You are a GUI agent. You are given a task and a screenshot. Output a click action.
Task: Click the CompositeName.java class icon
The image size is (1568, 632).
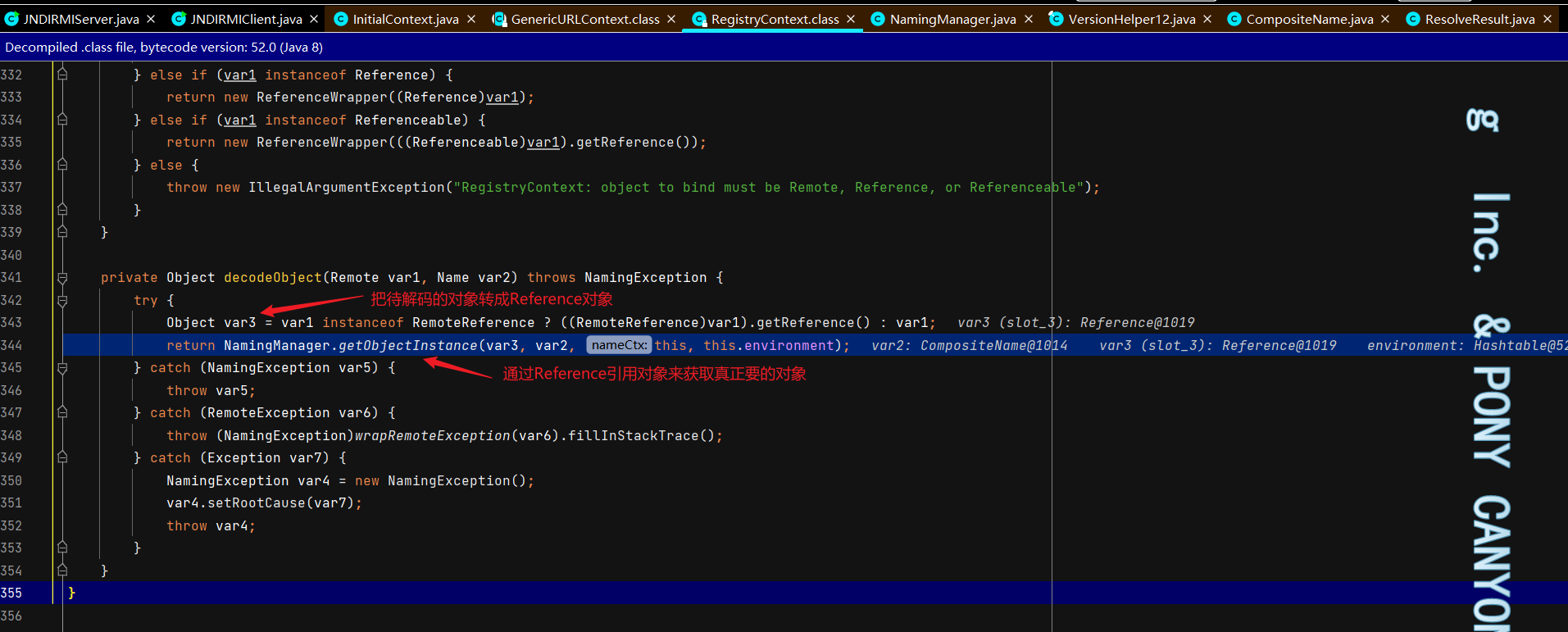point(1234,19)
